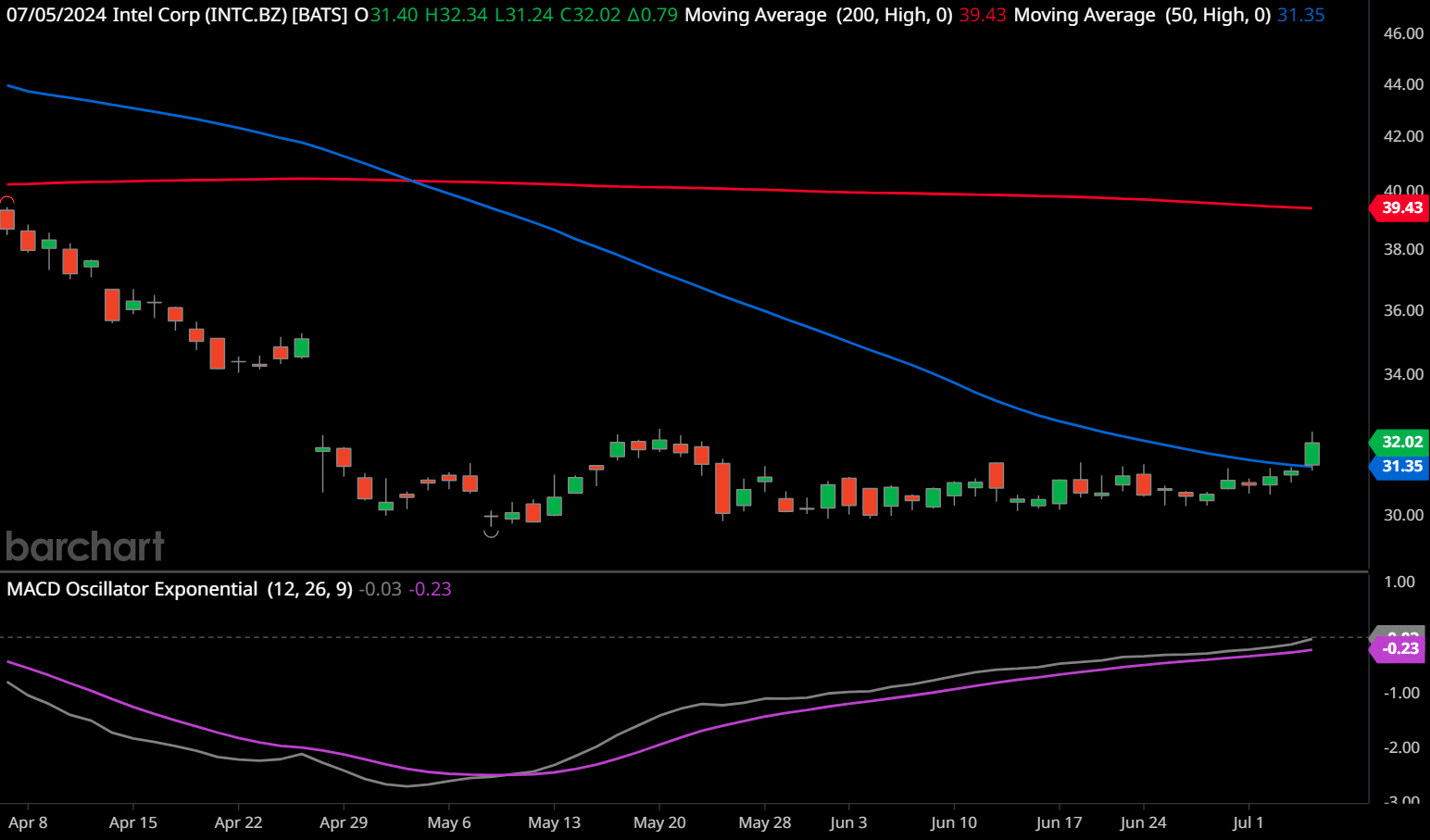Click the gray arc low marker under the lowest candle
The image size is (1430, 840).
pos(491,533)
